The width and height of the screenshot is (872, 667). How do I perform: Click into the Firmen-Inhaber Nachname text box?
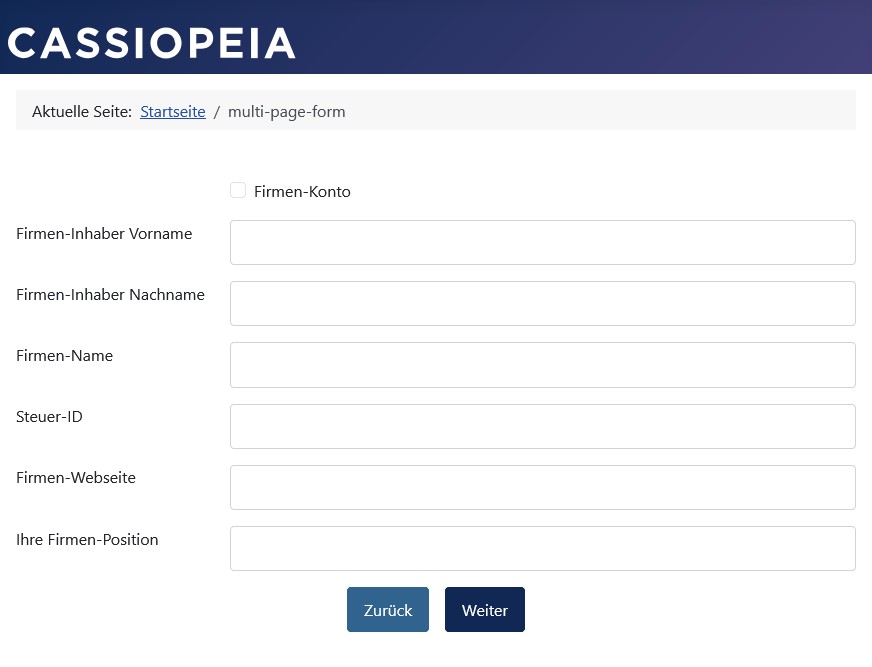(542, 304)
